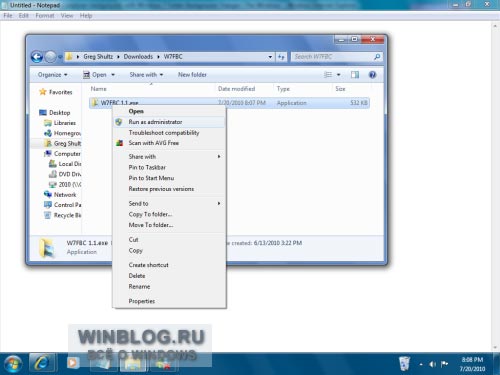The height and width of the screenshot is (375, 500).
Task: Choose Copy To folder
Action: coord(169,214)
